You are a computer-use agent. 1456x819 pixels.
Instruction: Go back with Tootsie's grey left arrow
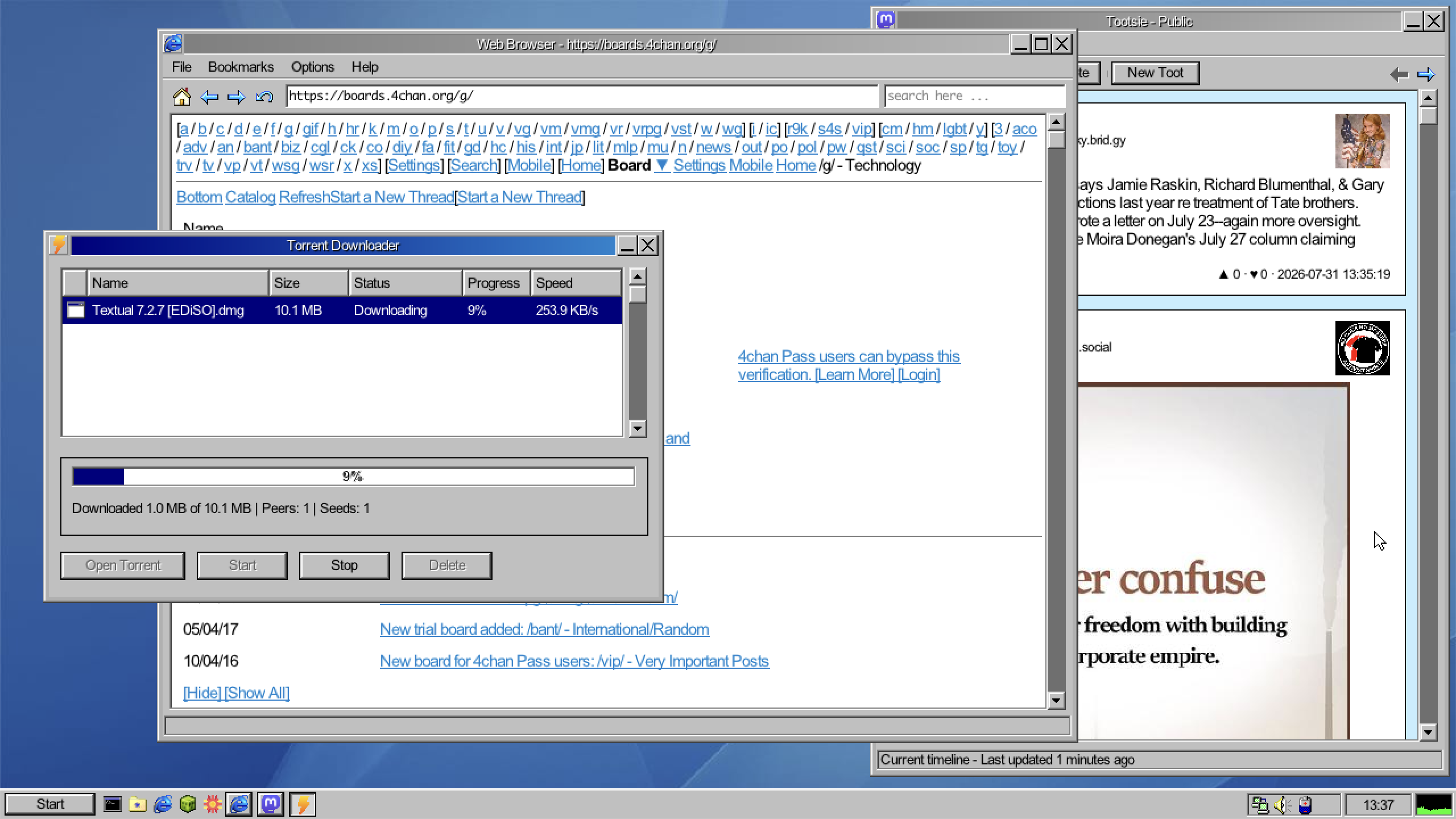click(1399, 74)
